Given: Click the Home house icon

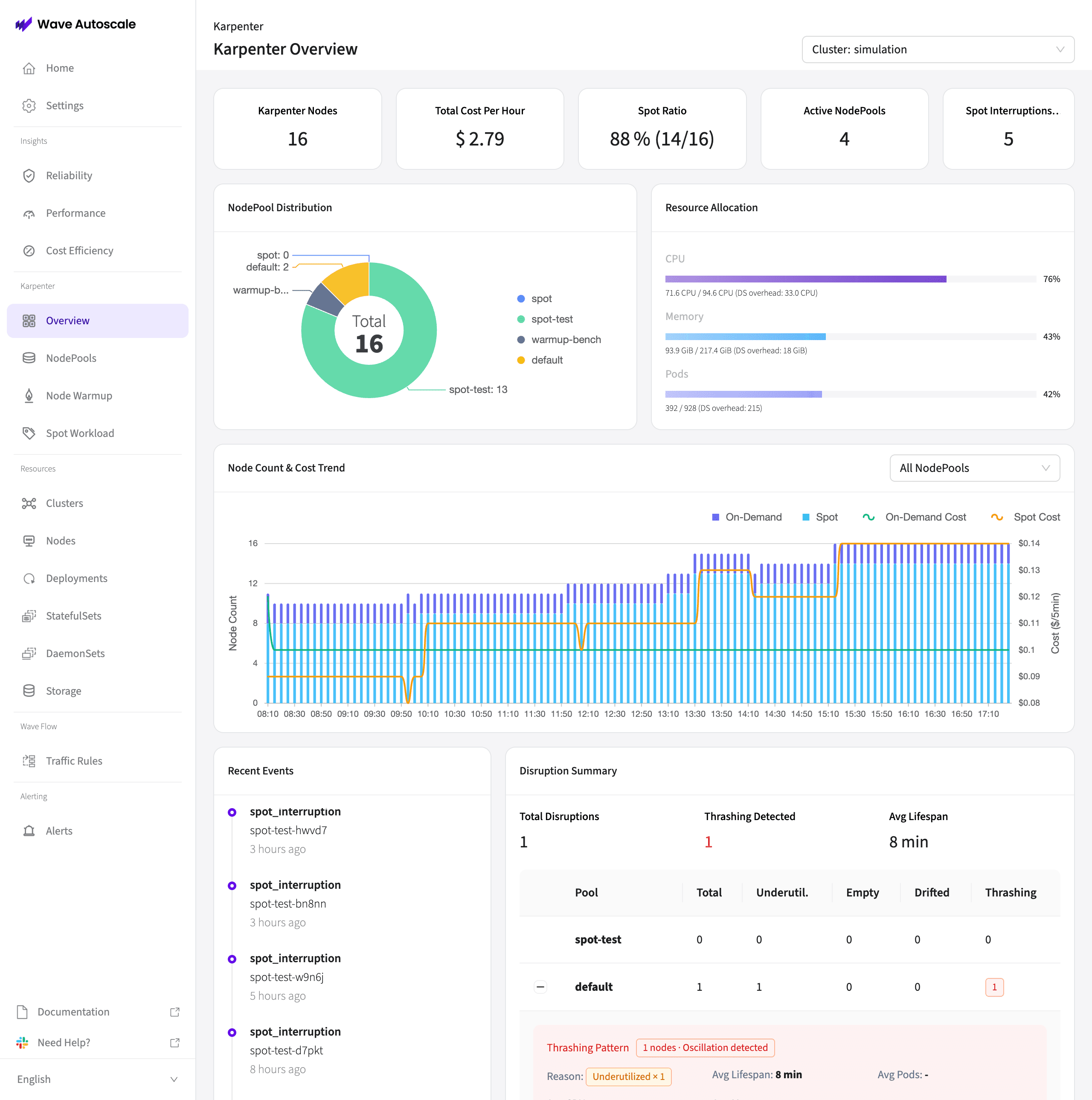Looking at the screenshot, I should coord(29,68).
